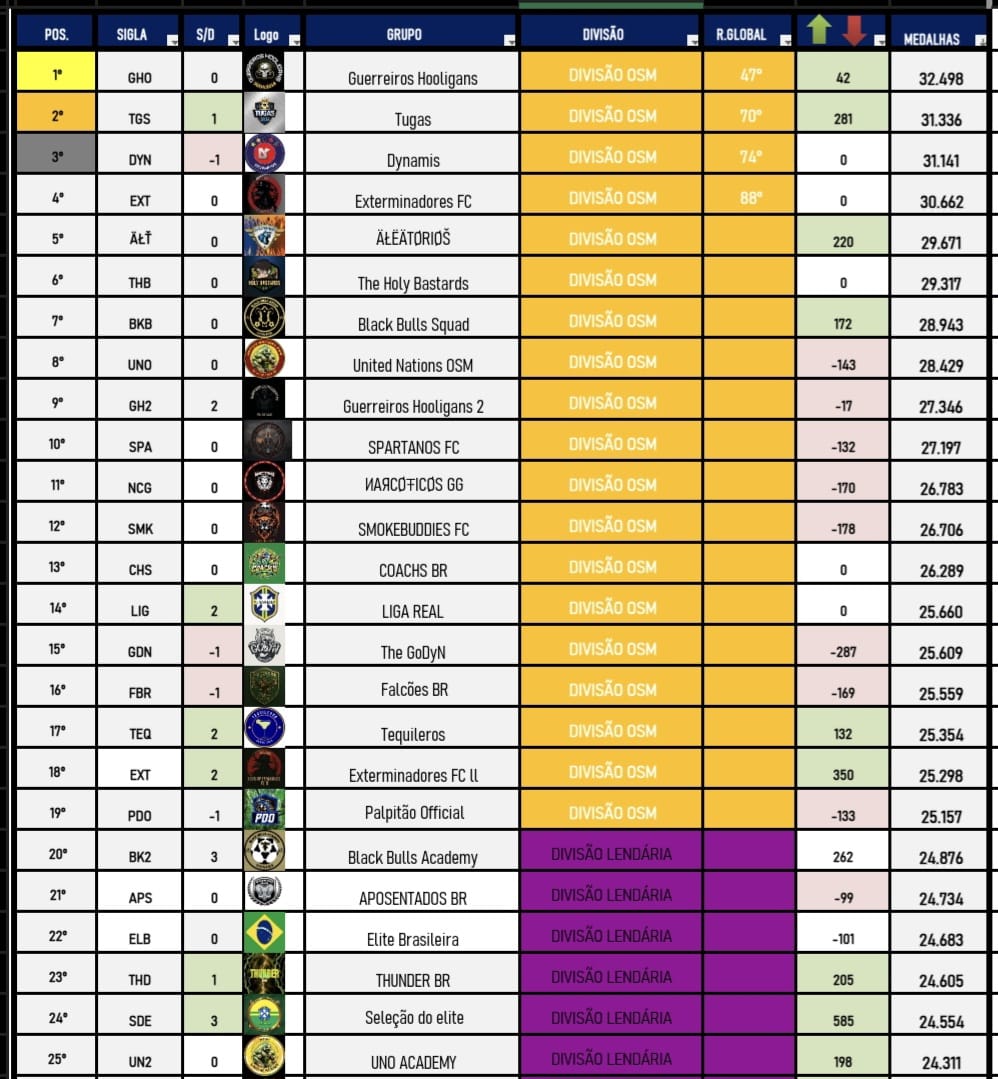Select the first purple DIVISÃO LENDÁRIA cell
Screen dimensions: 998x1079
coord(611,853)
